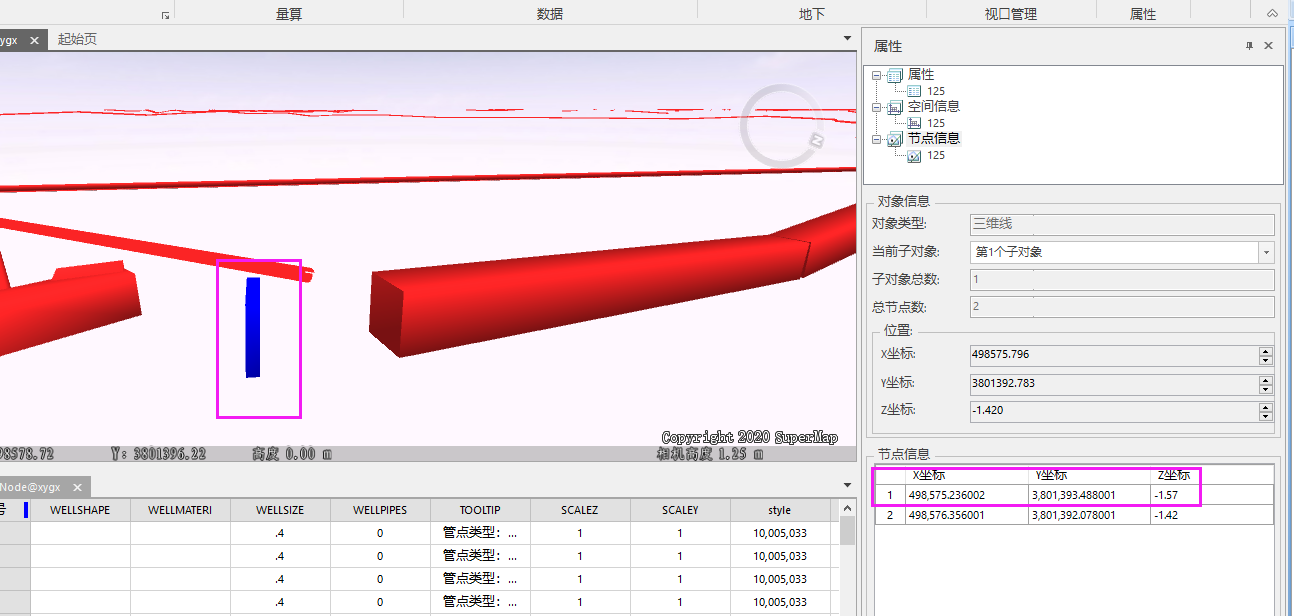The image size is (1294, 616).
Task: Click the Z坐标 position input field
Action: click(x=1114, y=410)
